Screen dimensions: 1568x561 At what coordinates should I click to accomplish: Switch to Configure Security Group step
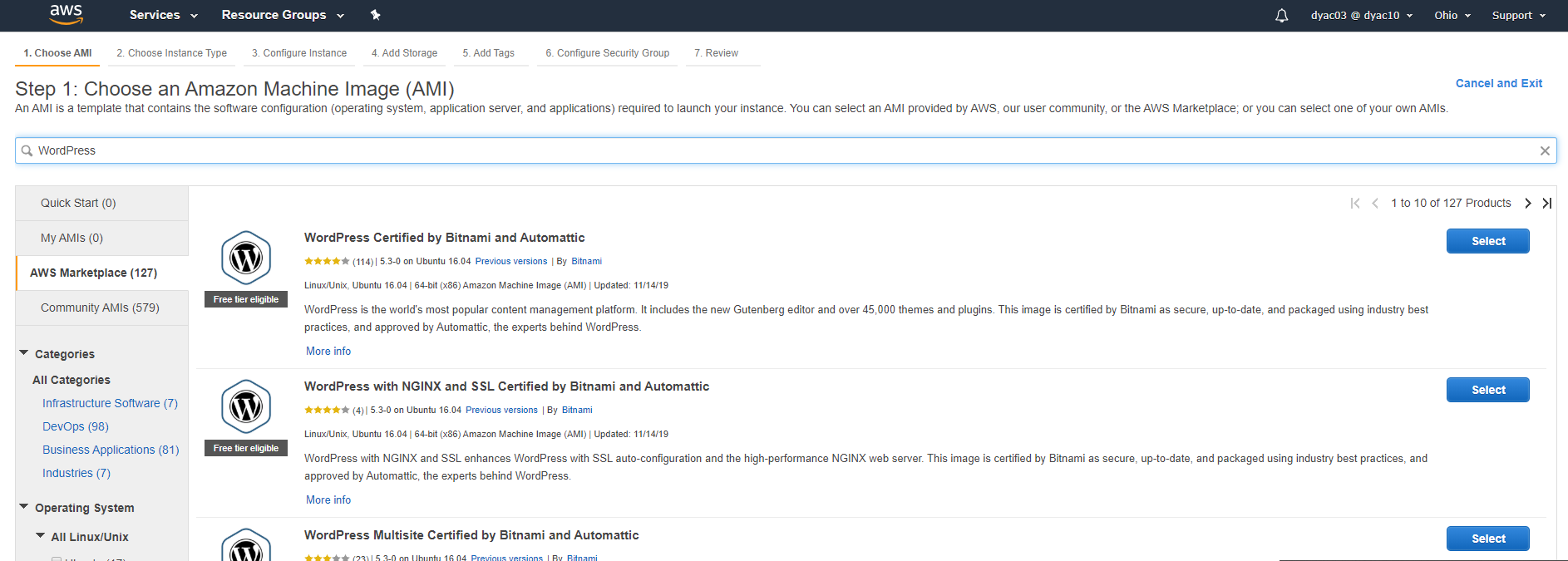point(608,53)
